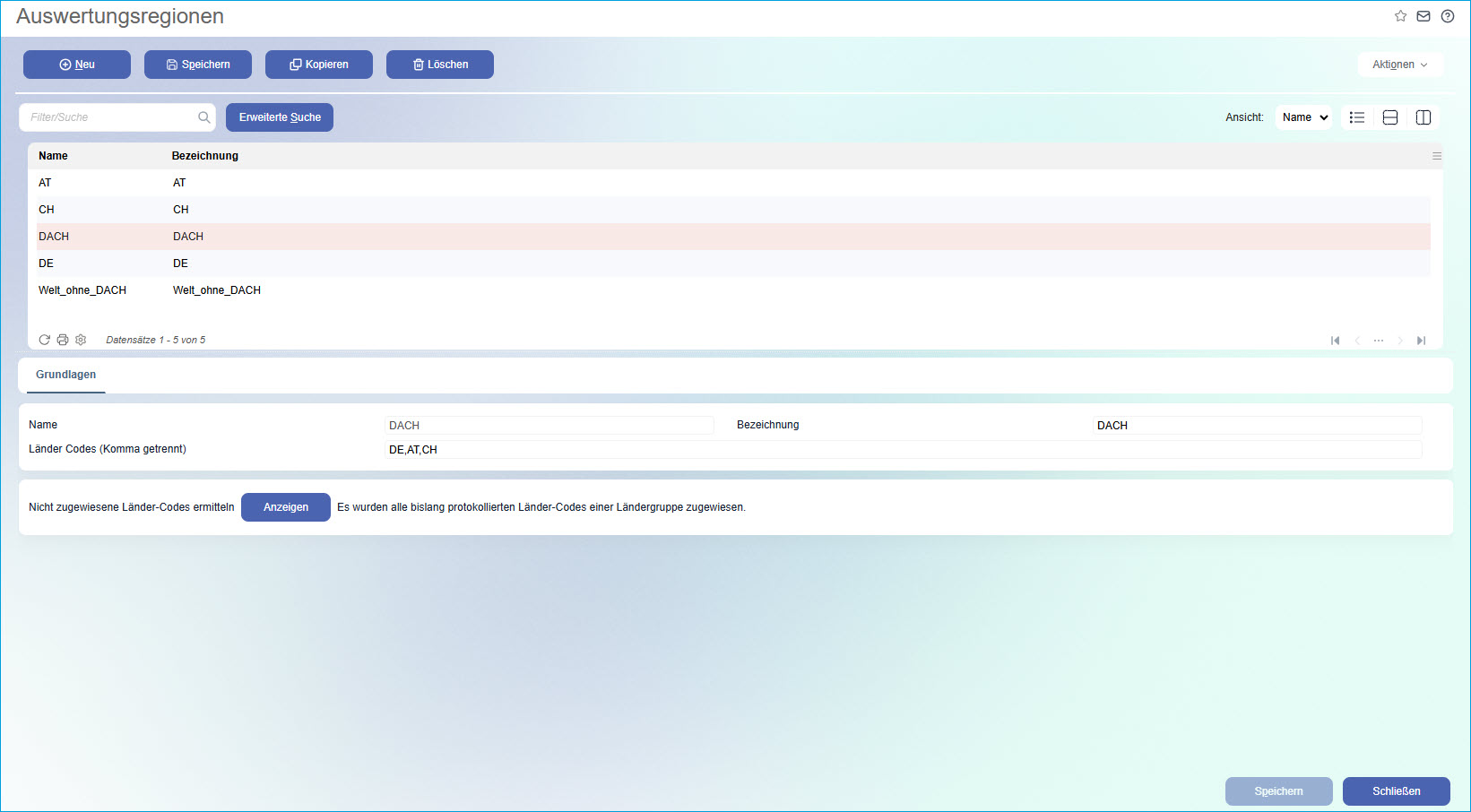
Task: Open table settings gear icon
Action: click(x=81, y=340)
